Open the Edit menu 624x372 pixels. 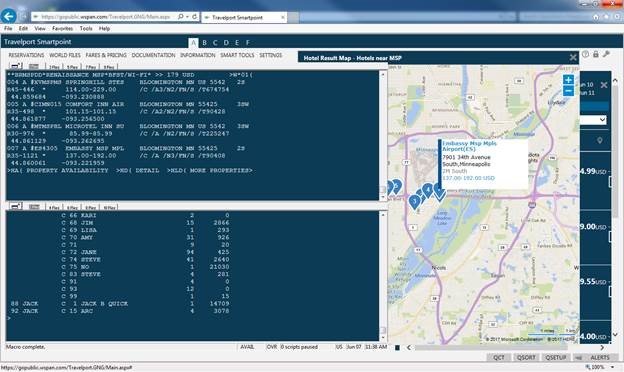[23, 29]
